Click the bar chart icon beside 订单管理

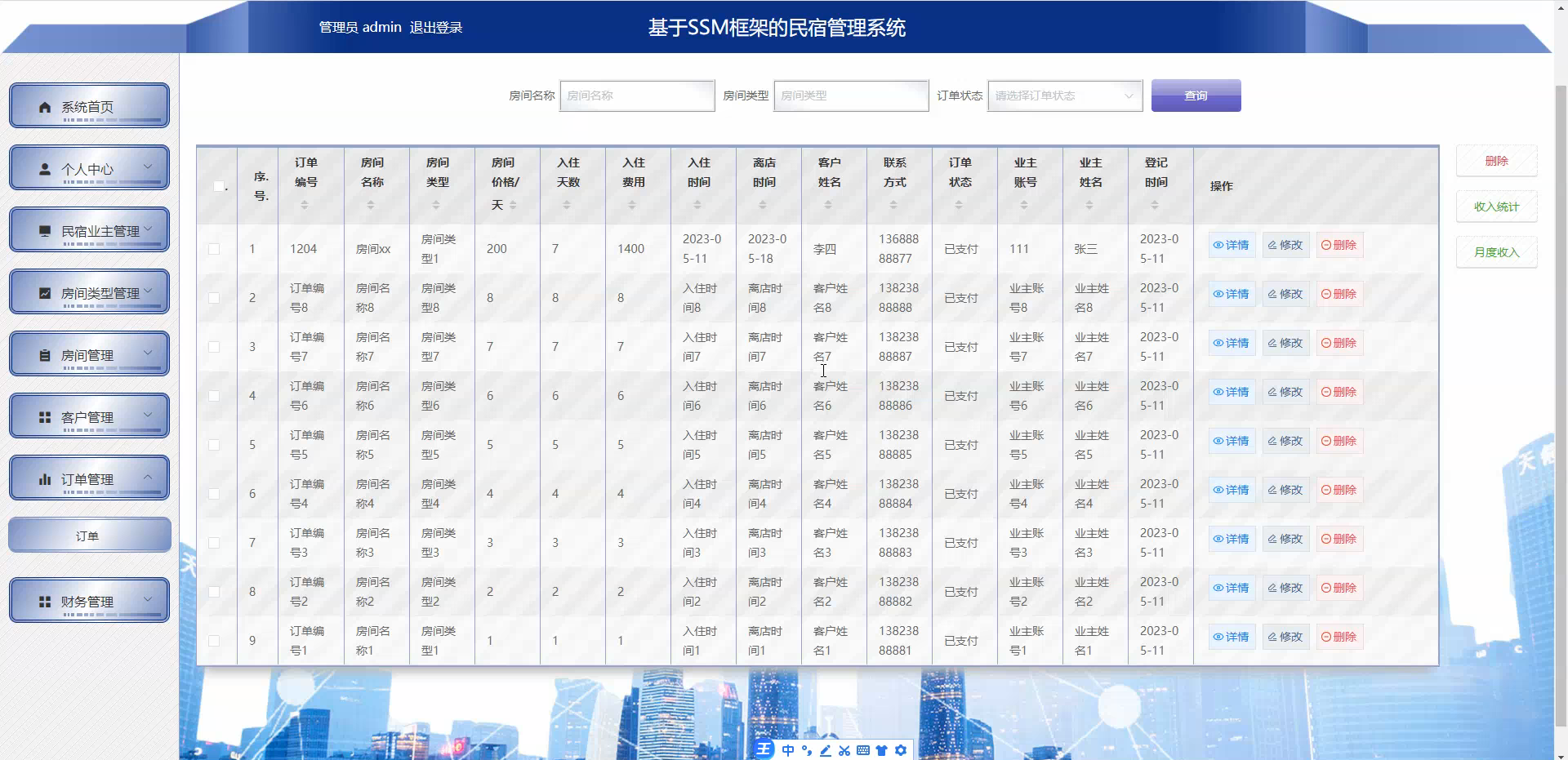coord(45,479)
